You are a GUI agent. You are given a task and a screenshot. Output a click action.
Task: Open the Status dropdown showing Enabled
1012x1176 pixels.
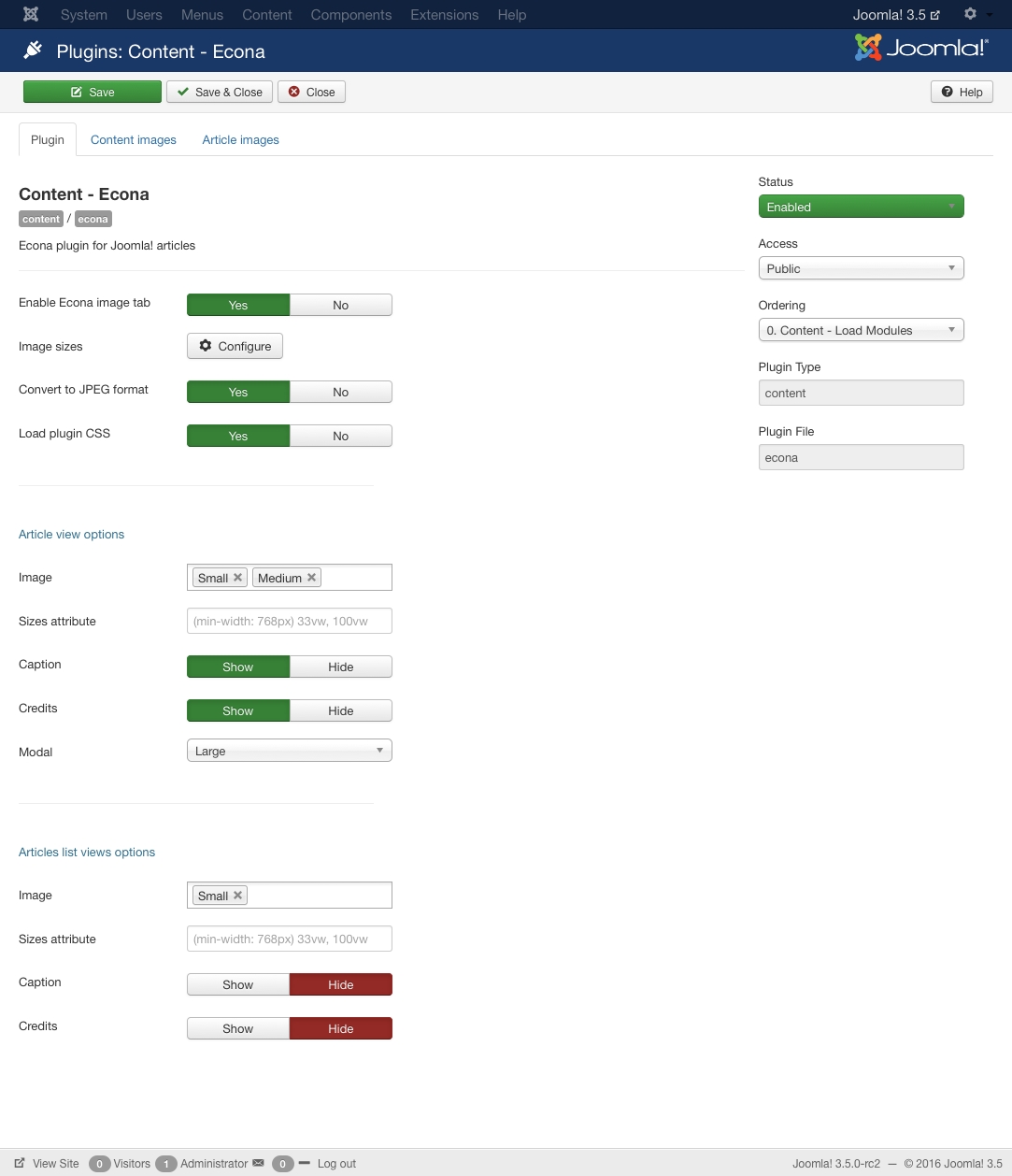pos(861,207)
